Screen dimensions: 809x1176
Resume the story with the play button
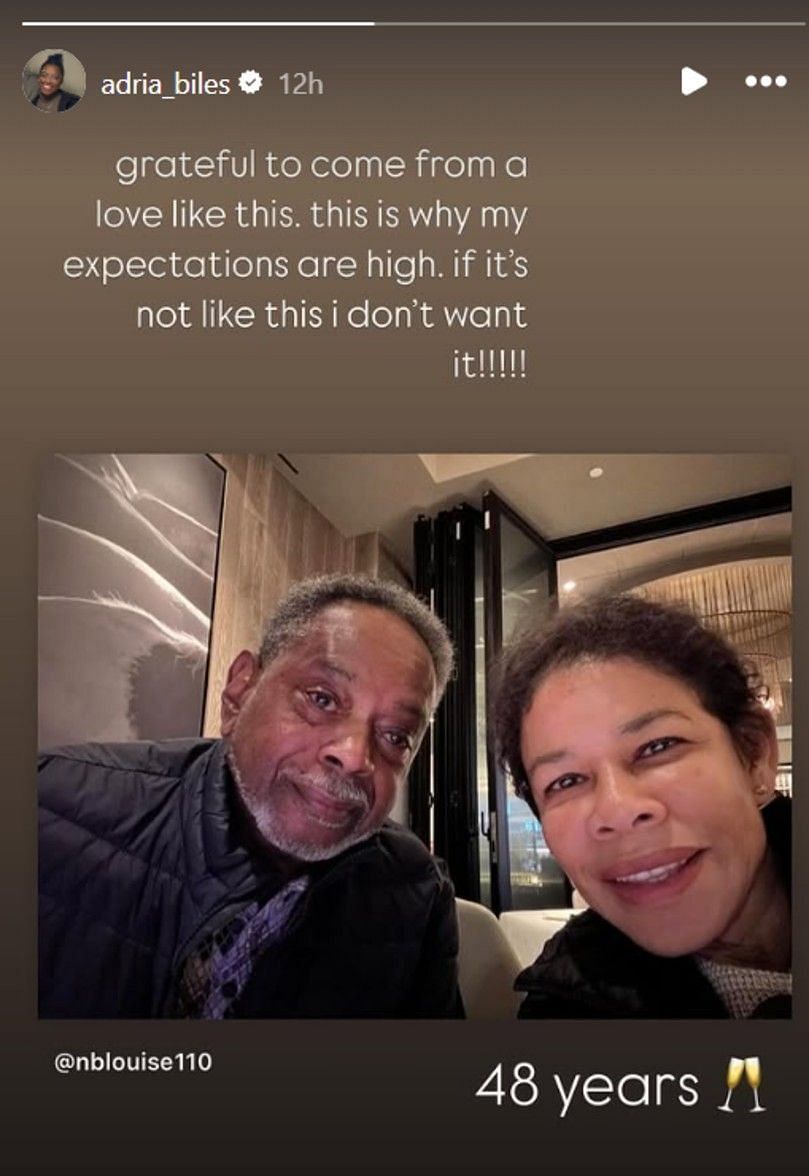click(x=694, y=81)
